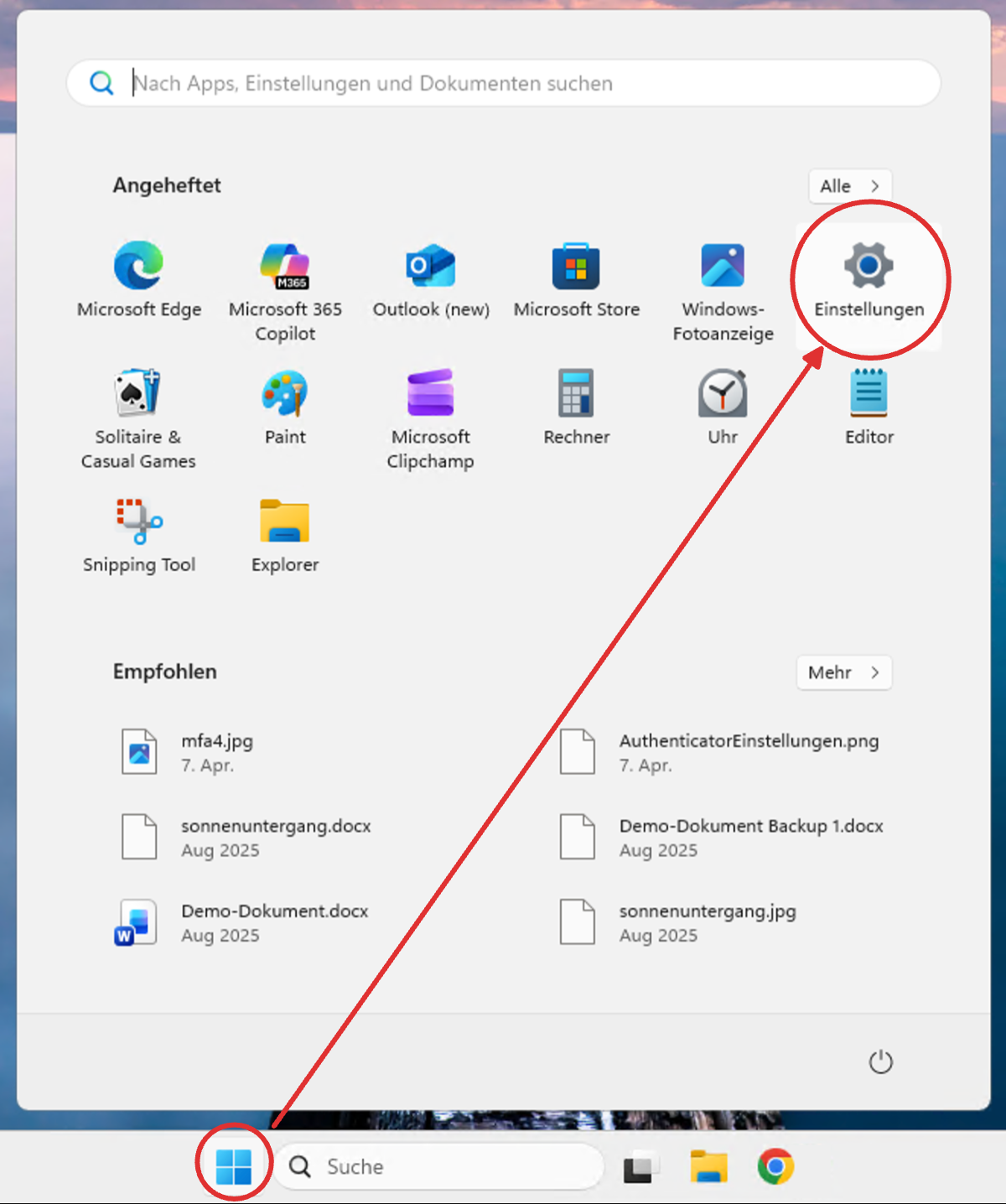Viewport: 1006px width, 1204px height.
Task: Open Demo-Dokument Backup 1.docx
Action: (721, 838)
